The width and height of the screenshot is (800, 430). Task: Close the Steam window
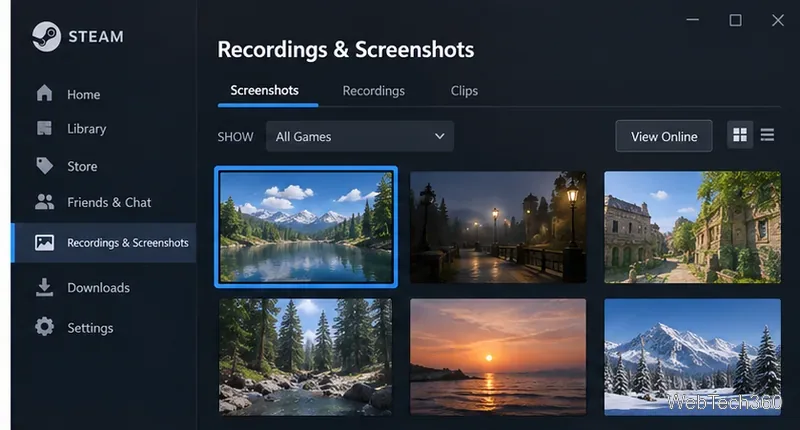[778, 20]
